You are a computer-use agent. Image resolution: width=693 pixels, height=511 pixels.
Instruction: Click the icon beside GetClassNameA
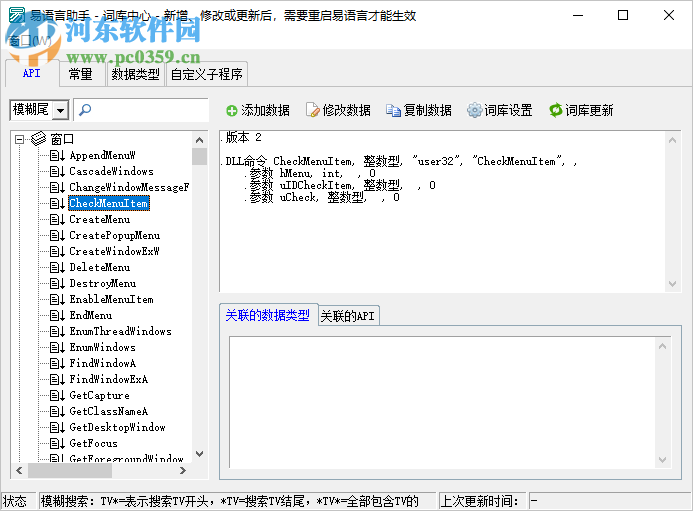[57, 411]
